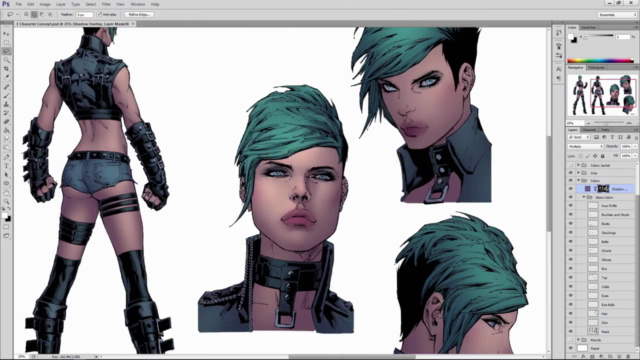Hide the Hair layer
Viewport: 640px width, 360px height.
(x=571, y=313)
